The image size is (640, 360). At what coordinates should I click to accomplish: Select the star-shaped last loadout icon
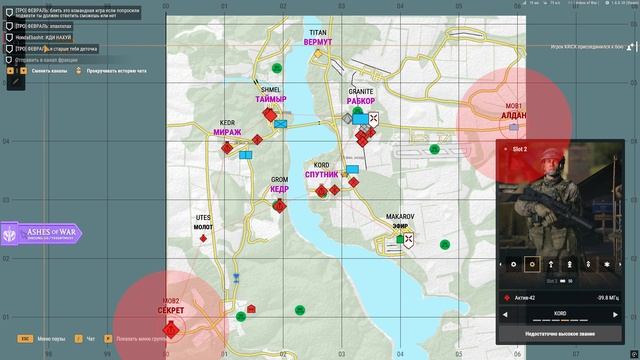[x=607, y=264]
